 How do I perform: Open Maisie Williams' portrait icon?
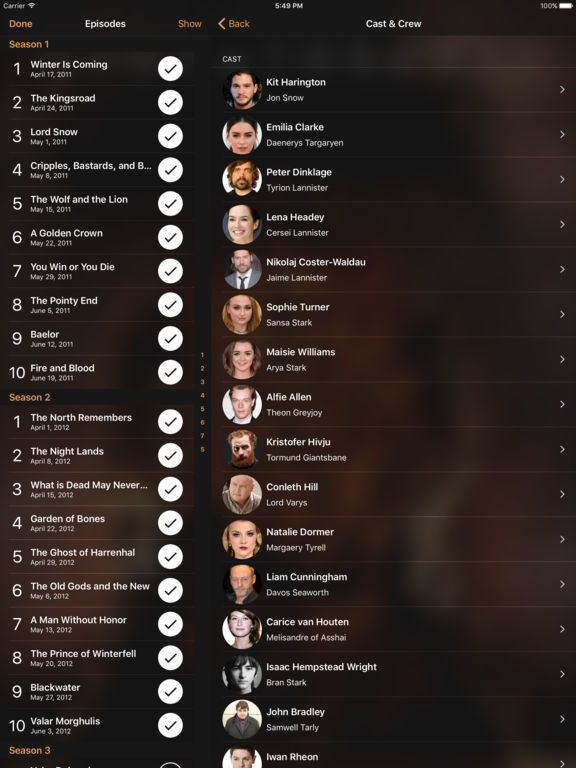tap(242, 360)
